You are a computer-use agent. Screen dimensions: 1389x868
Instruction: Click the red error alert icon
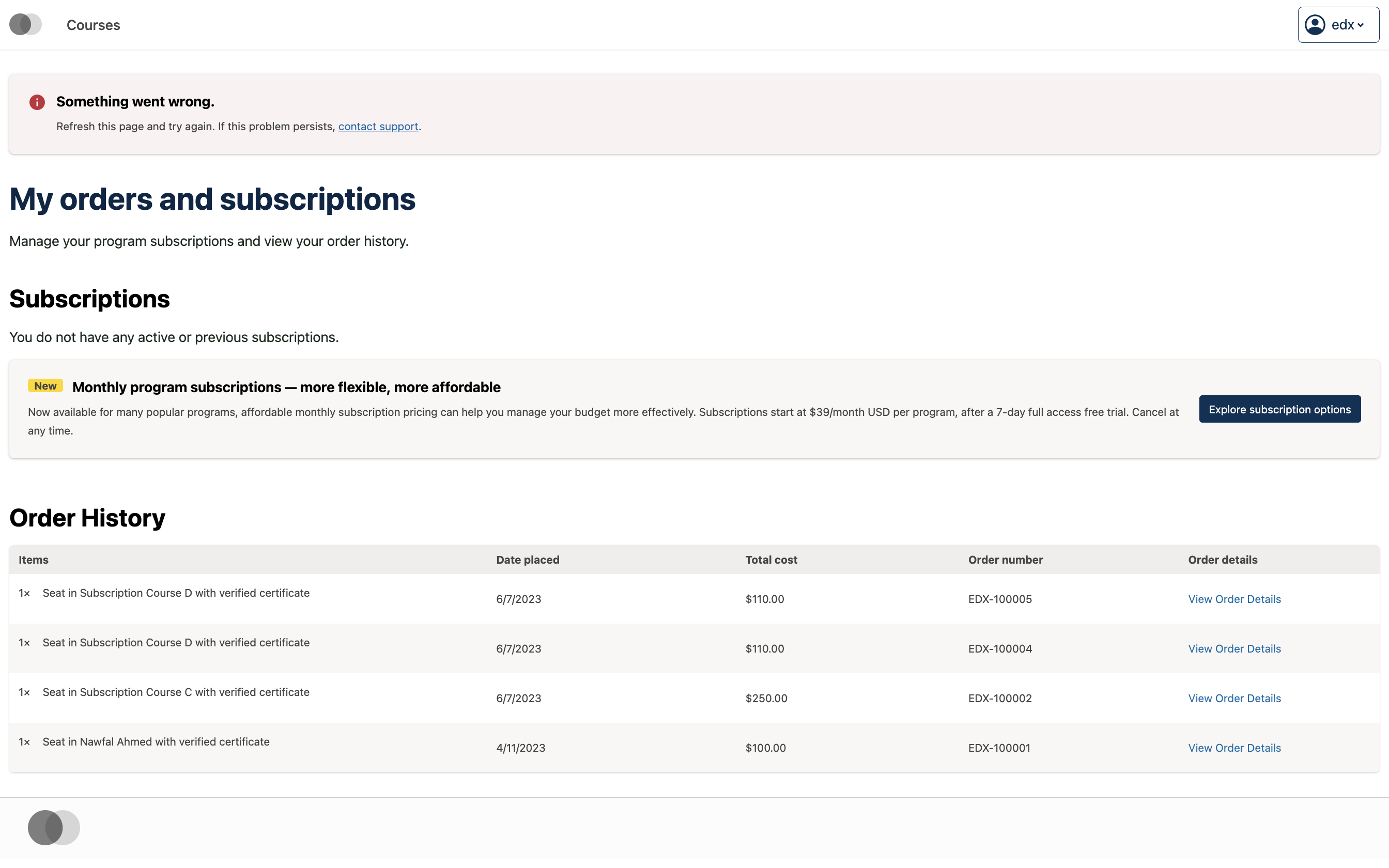click(x=37, y=102)
